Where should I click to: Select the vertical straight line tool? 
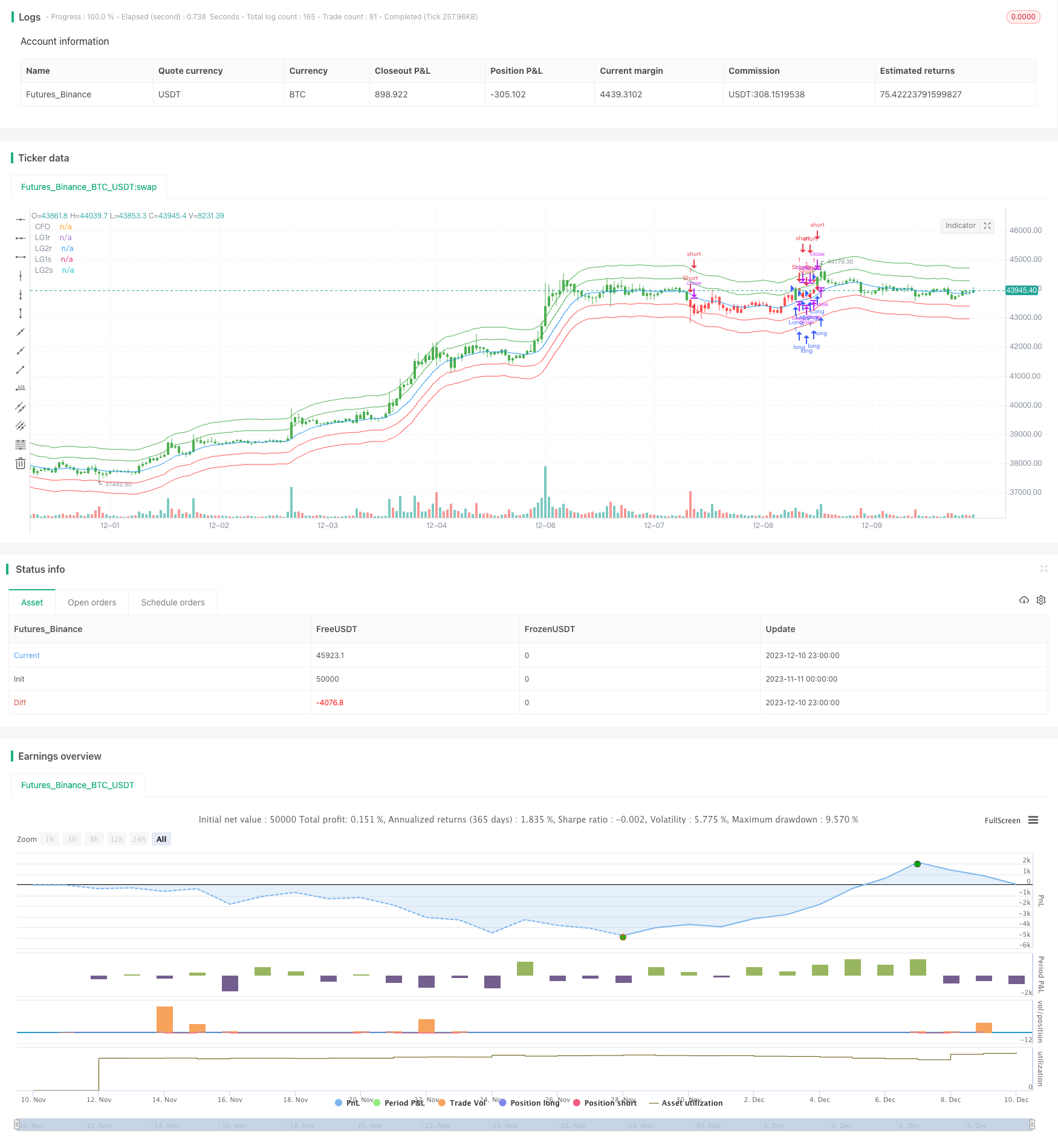21,276
